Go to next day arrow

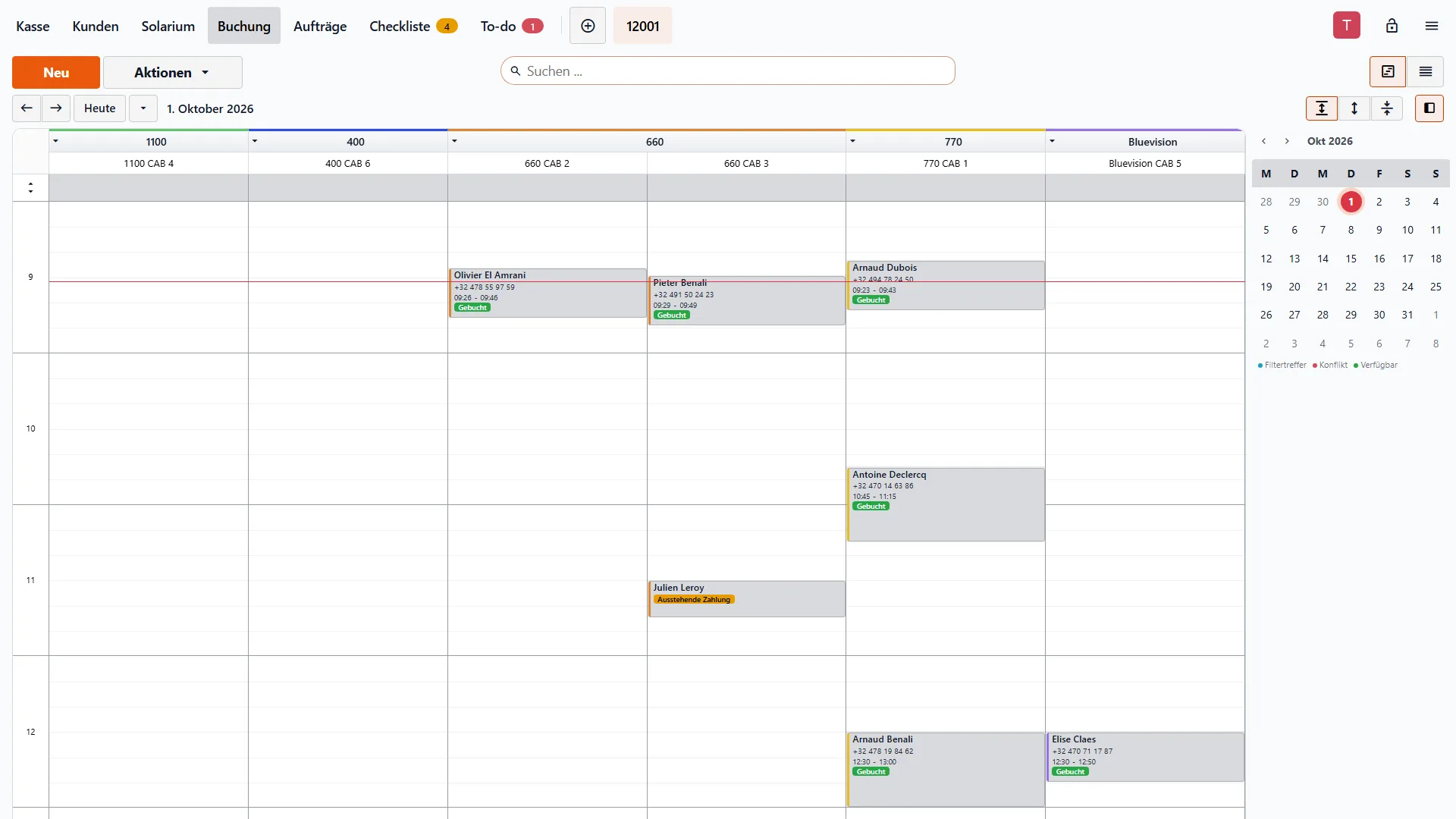tap(56, 108)
